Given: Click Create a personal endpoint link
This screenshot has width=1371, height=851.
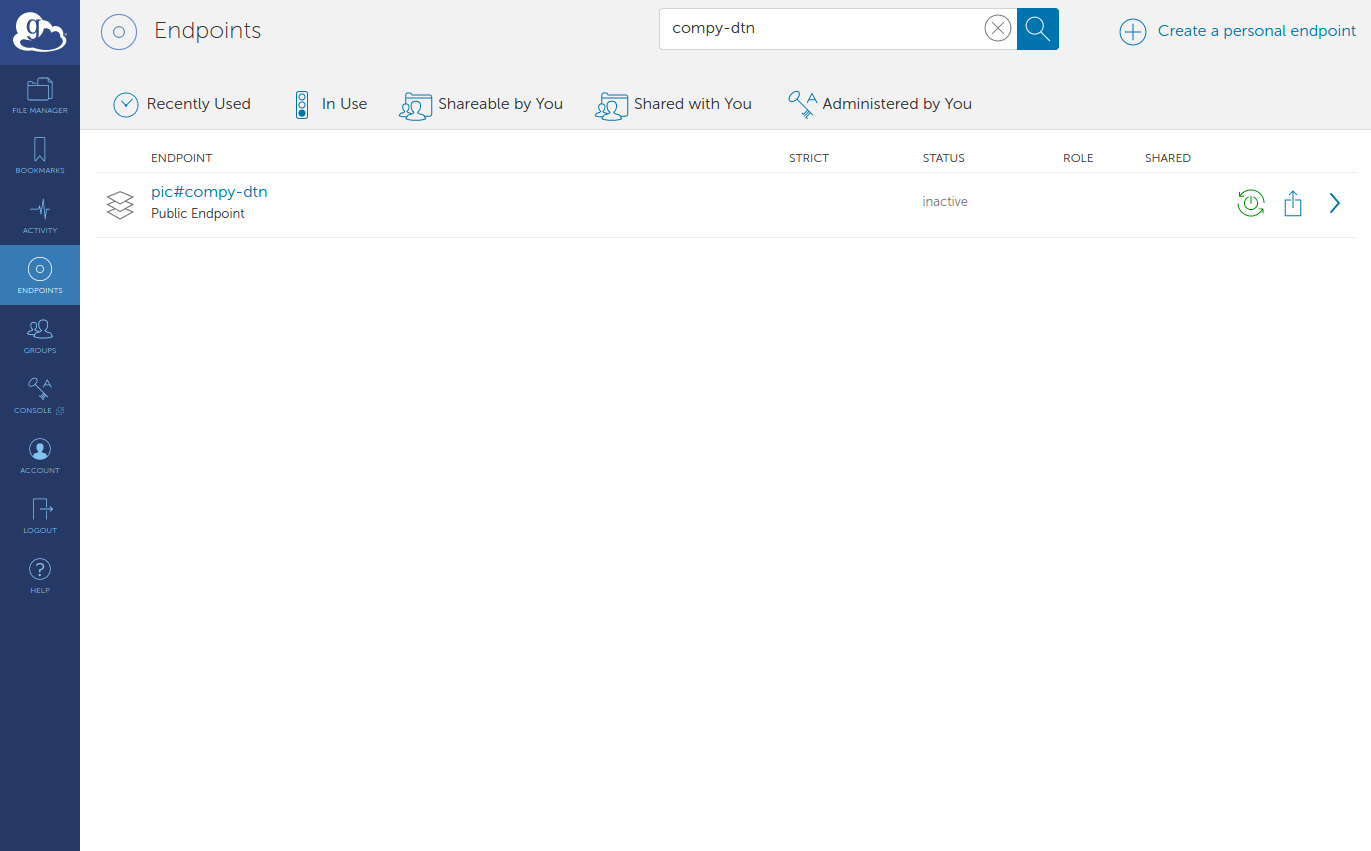Looking at the screenshot, I should pos(1257,31).
